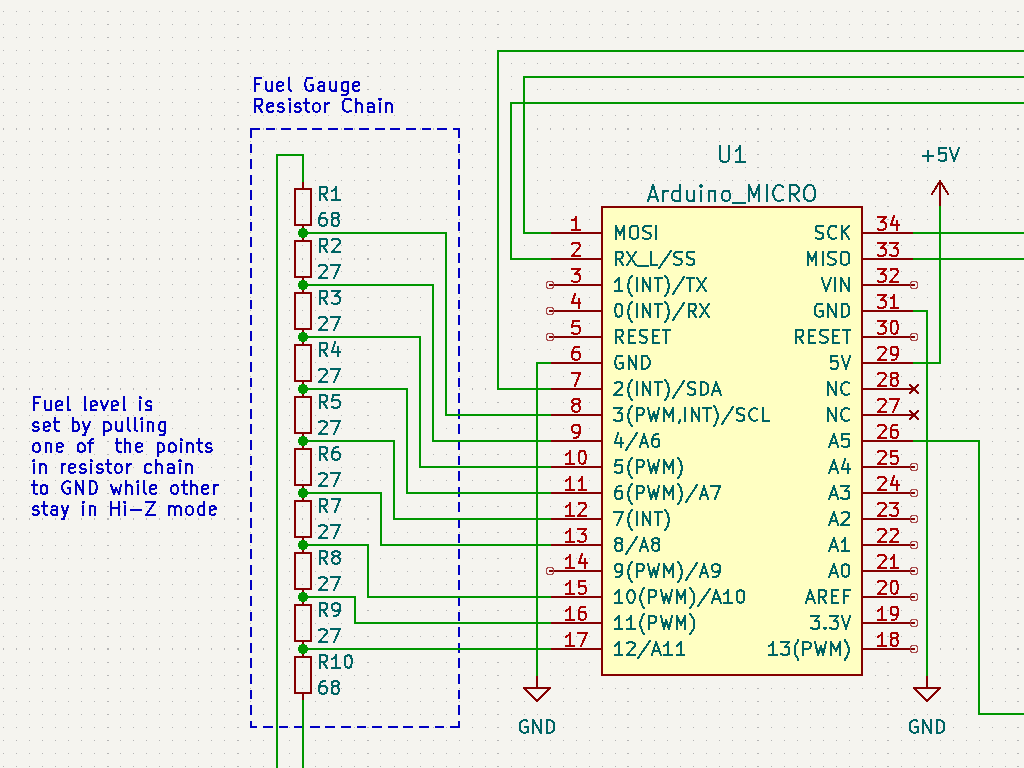
Task: Click the R10 reference label
Action: [335, 662]
